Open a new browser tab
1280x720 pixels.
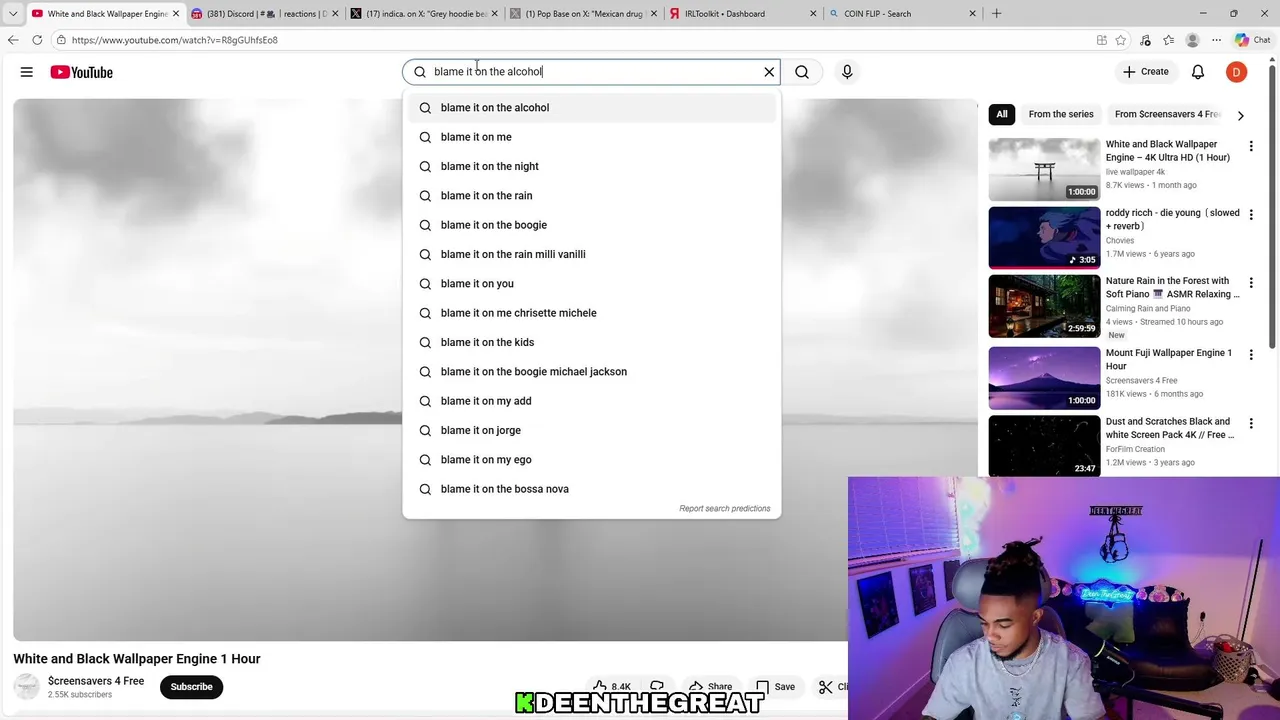pyautogui.click(x=996, y=14)
